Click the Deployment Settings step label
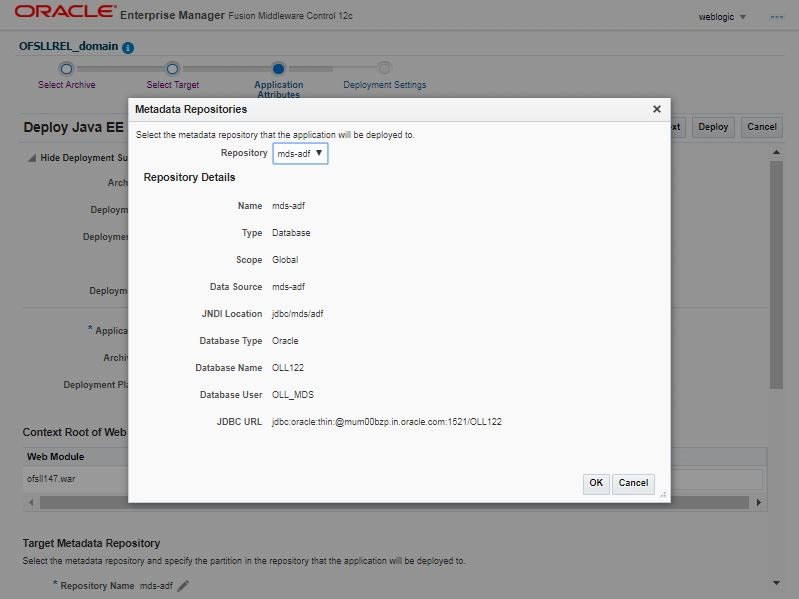The image size is (799, 599). [385, 85]
